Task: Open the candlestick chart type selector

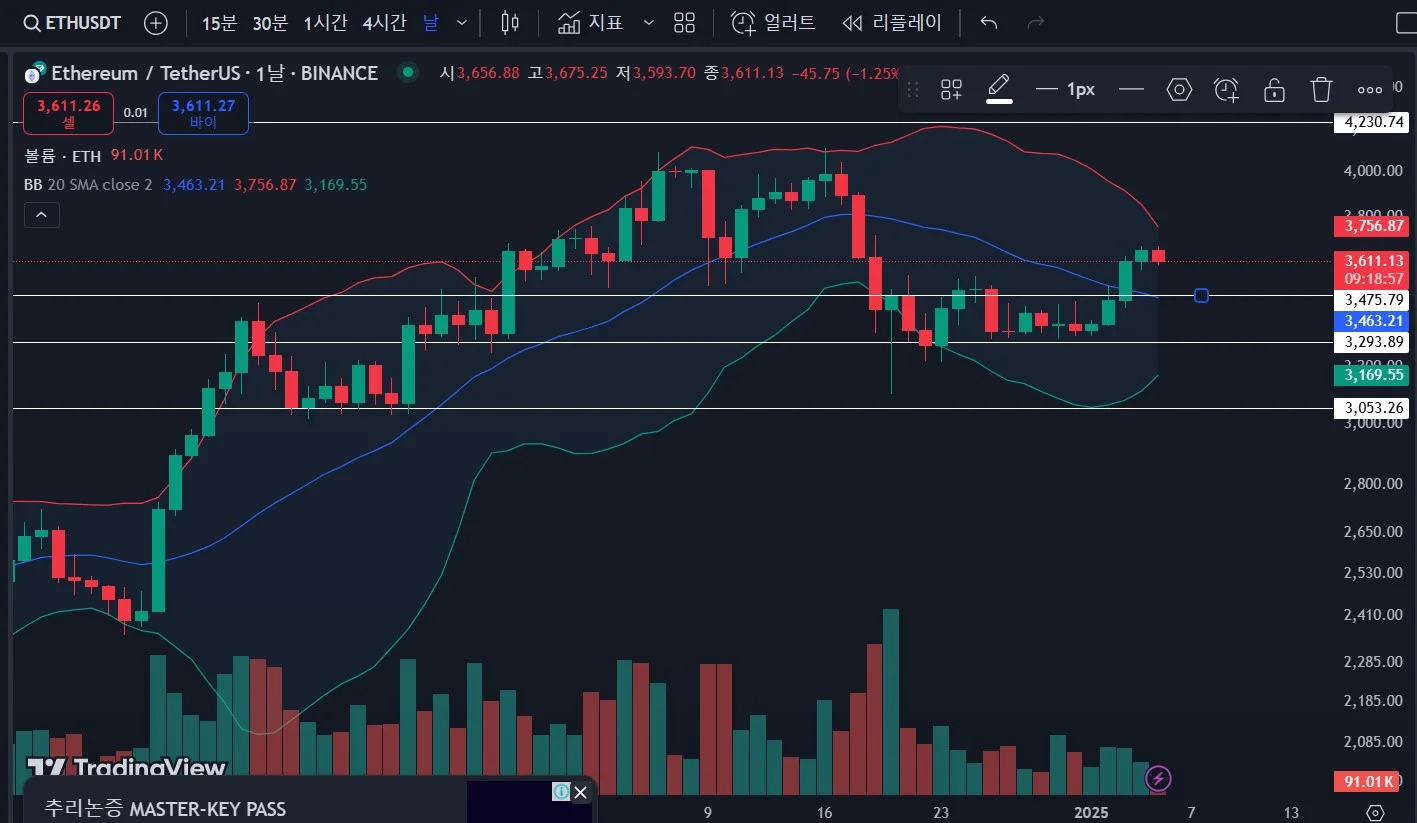Action: coord(511,22)
